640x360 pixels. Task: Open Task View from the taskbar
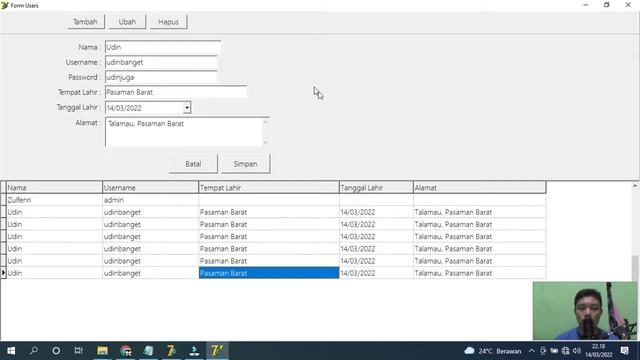click(x=78, y=351)
